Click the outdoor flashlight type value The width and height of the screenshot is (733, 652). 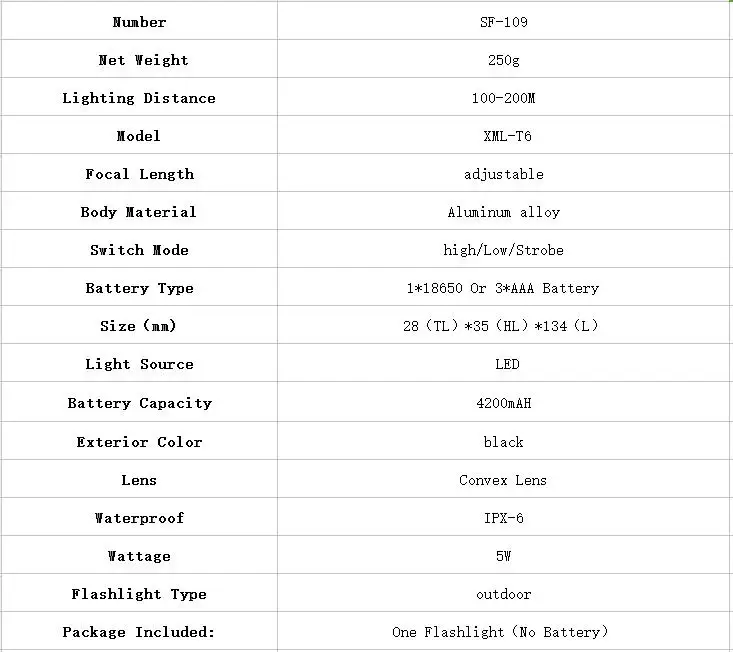click(x=504, y=594)
